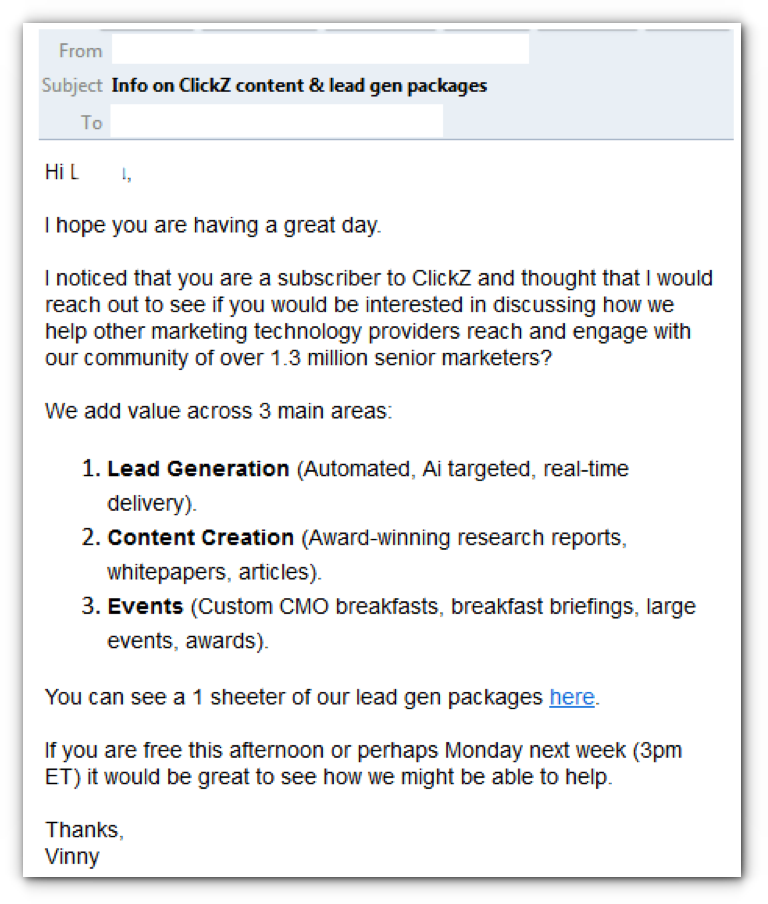Click the "events, awards" line
The width and height of the screenshot is (768, 904).
click(188, 642)
